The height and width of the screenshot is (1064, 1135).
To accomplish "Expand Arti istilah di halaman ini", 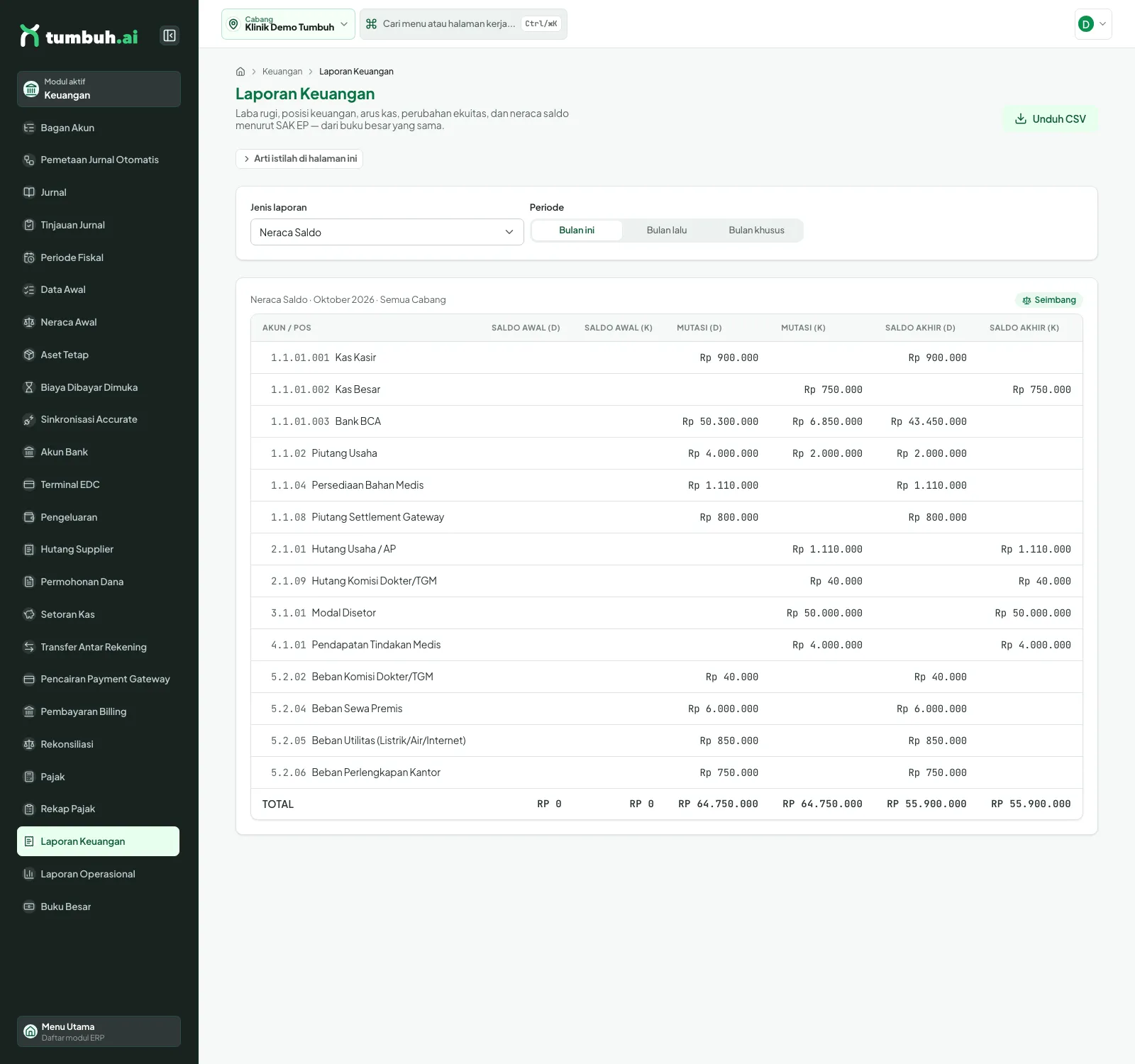I will point(299,159).
